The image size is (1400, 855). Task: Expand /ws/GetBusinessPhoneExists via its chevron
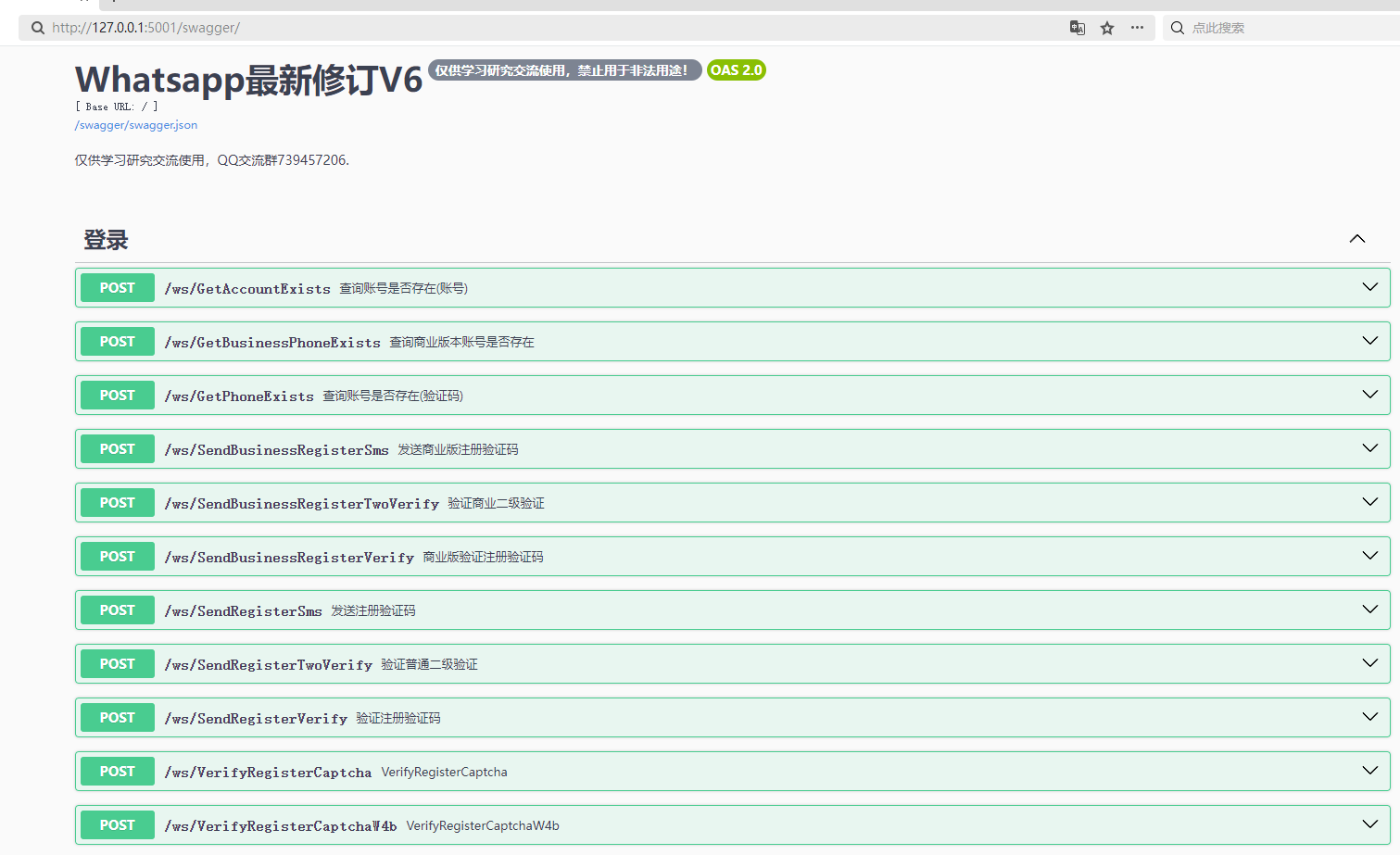tap(1370, 340)
